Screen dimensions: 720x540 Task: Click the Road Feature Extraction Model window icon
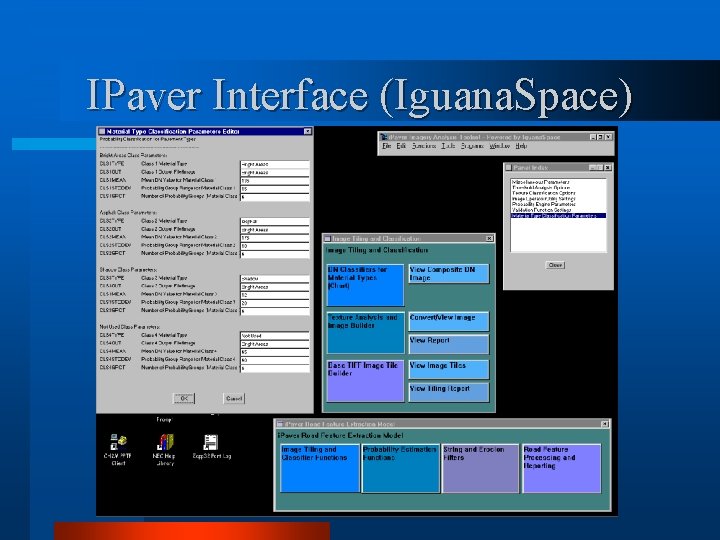pos(280,424)
